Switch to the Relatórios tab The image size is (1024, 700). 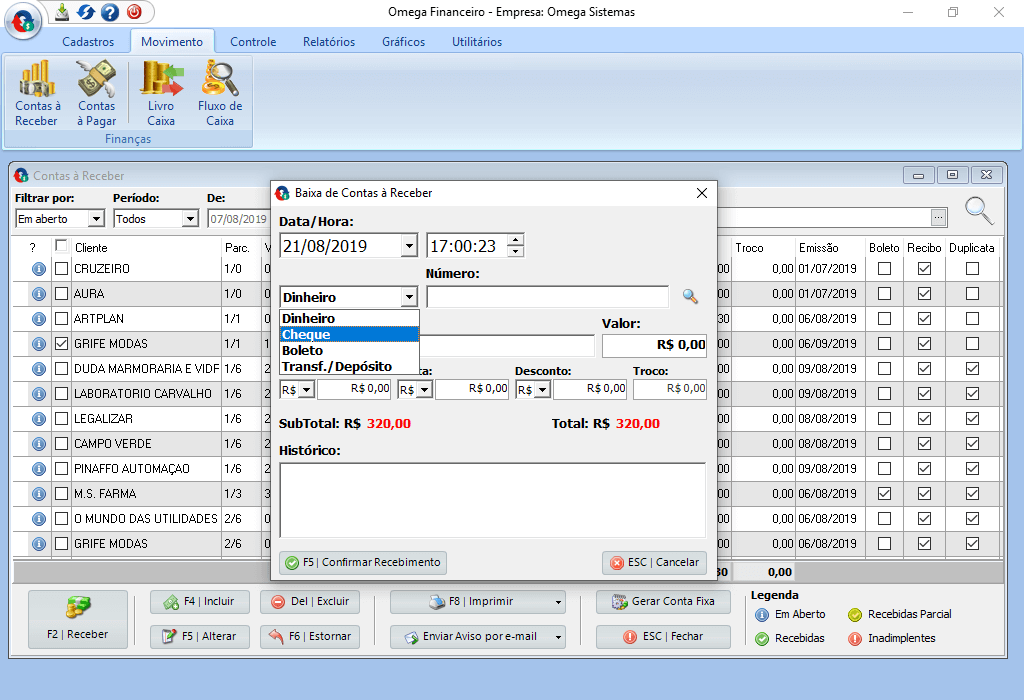328,42
